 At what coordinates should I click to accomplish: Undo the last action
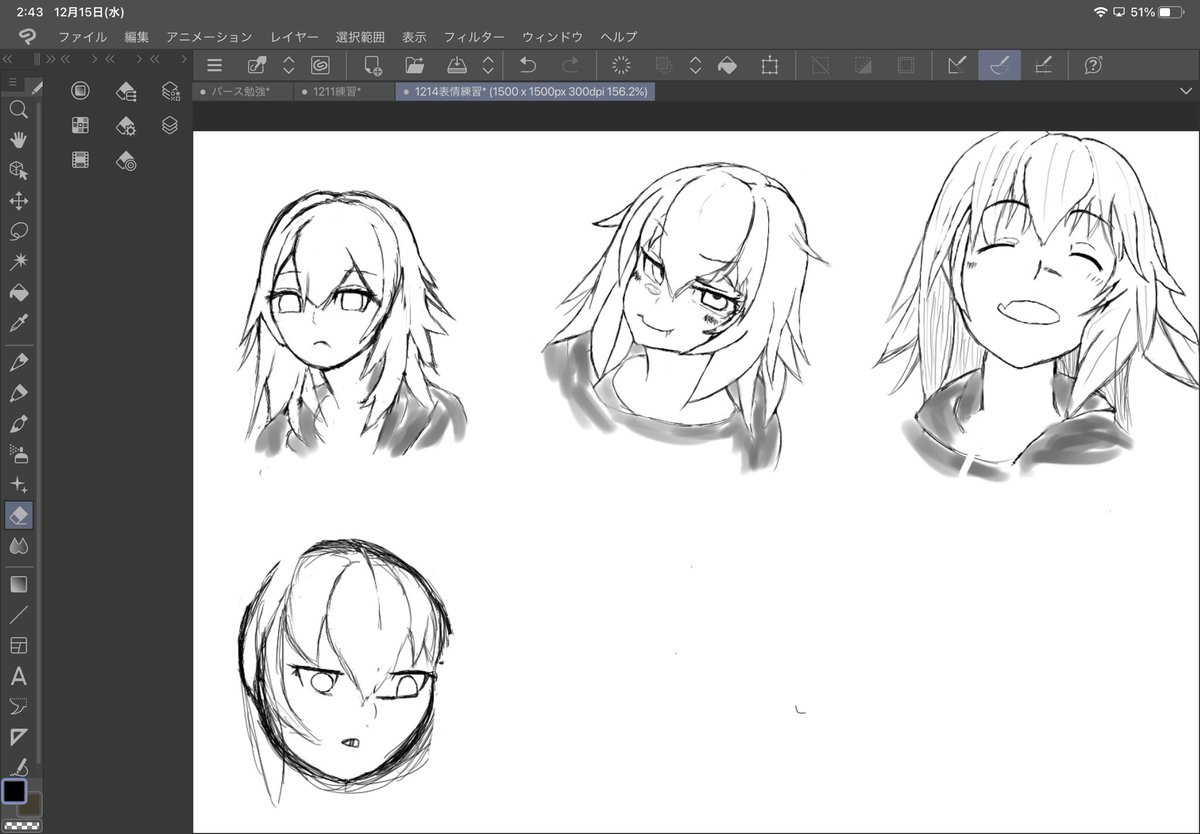pos(528,66)
